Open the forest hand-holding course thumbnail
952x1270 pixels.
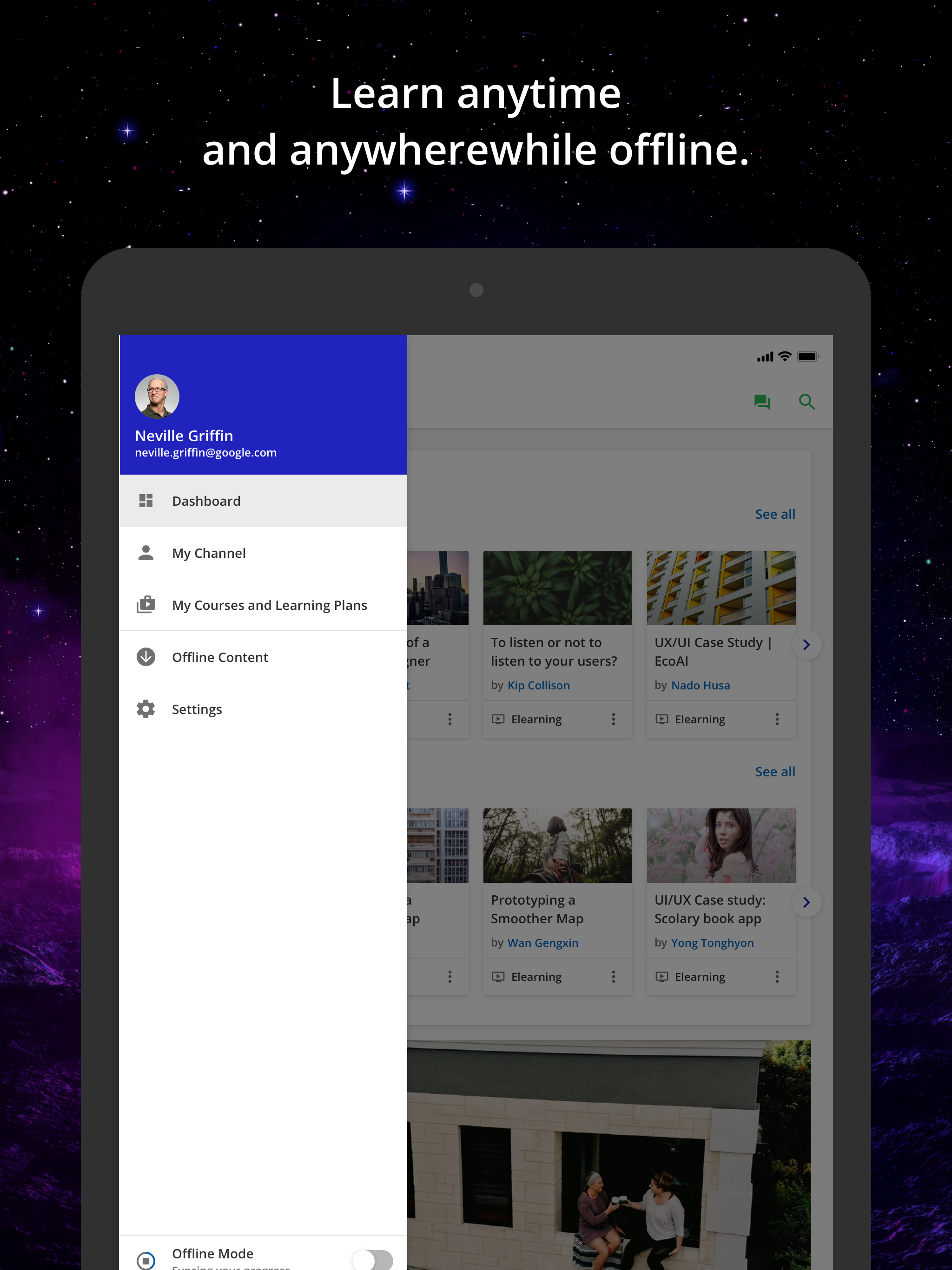pyautogui.click(x=557, y=845)
